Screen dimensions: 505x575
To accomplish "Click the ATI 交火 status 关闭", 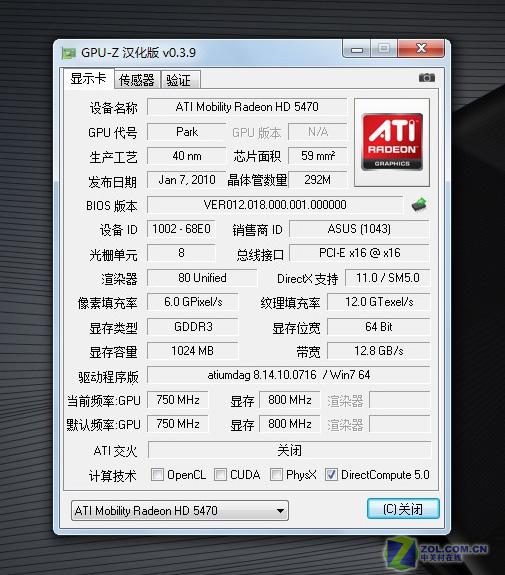I will click(x=290, y=450).
